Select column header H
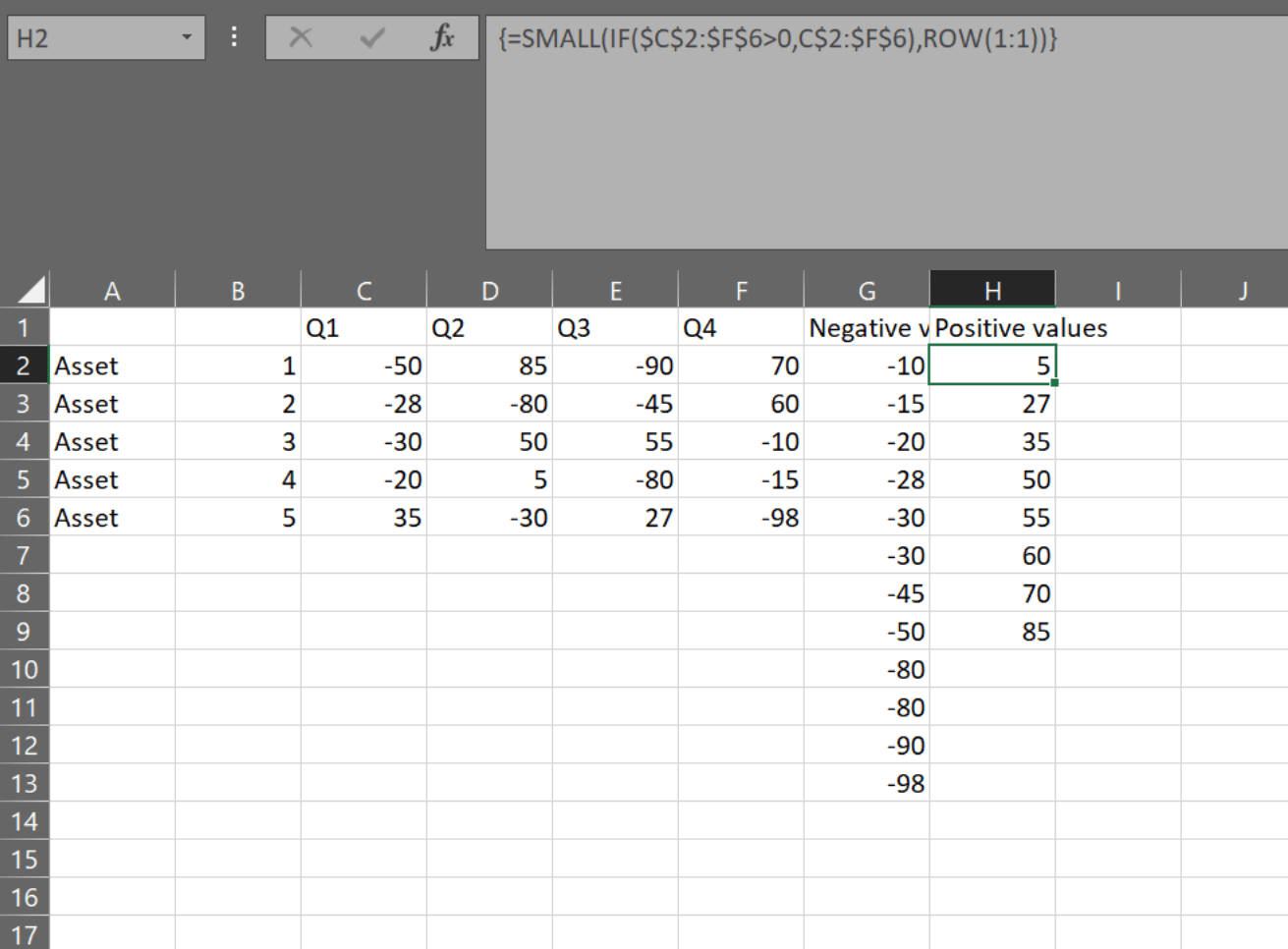The image size is (1288, 949). (992, 289)
